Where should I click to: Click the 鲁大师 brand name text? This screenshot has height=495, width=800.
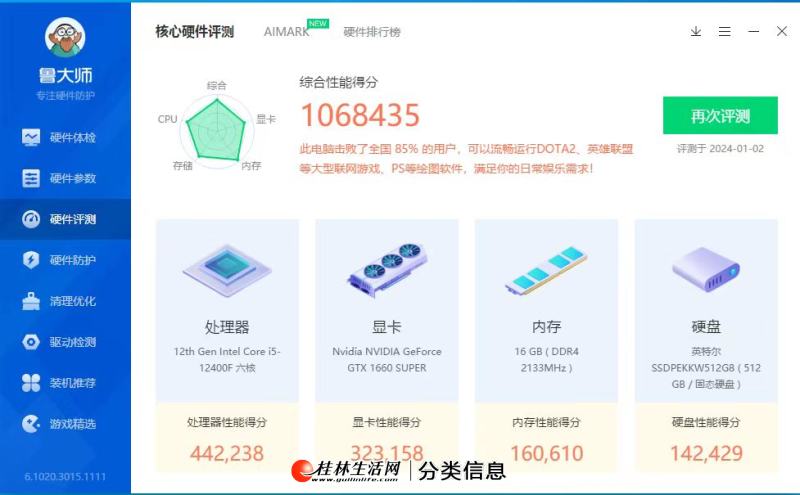(x=65, y=76)
